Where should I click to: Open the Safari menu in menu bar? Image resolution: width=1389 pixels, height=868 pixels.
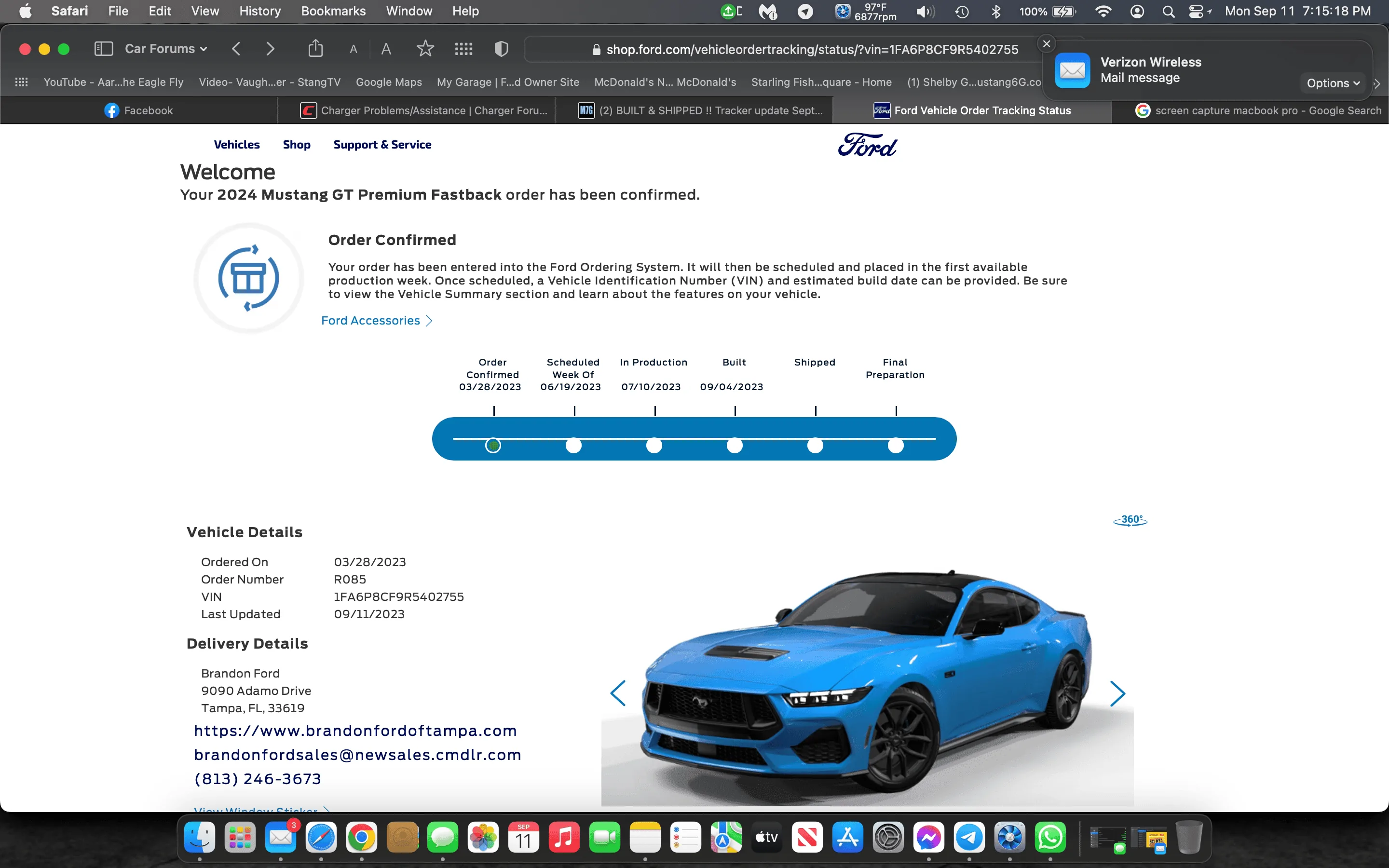coord(69,11)
